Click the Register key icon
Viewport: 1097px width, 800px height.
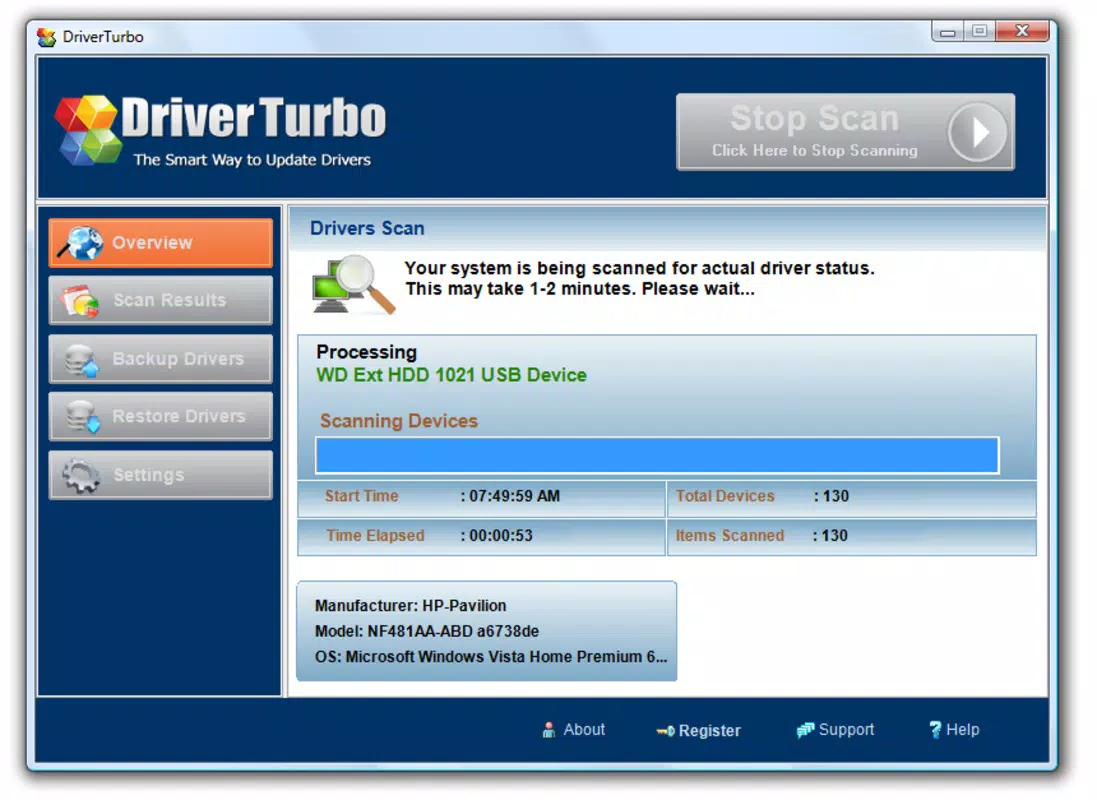665,731
